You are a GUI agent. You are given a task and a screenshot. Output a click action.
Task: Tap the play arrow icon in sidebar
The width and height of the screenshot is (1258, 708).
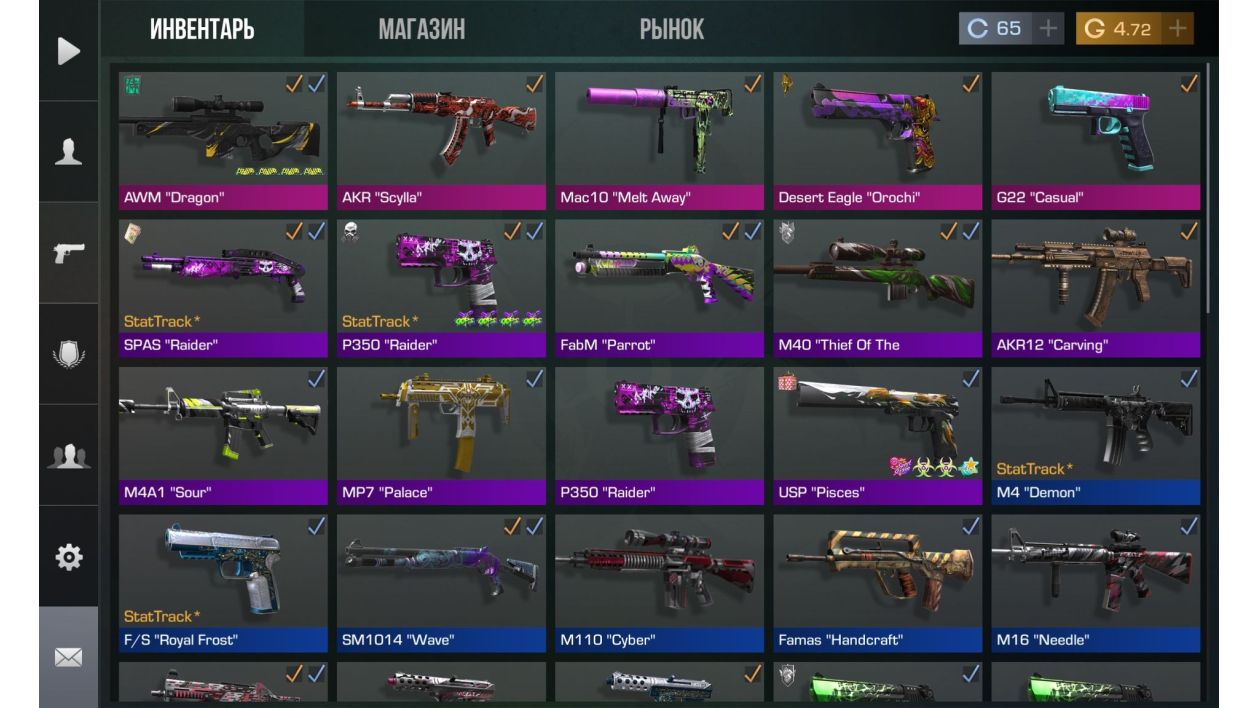pos(68,51)
